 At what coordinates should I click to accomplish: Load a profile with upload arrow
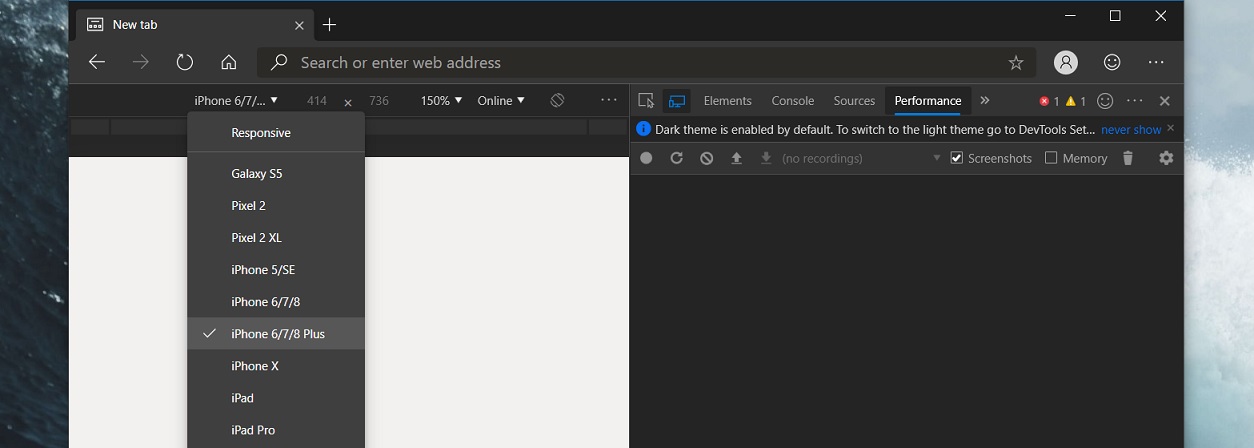(x=737, y=158)
